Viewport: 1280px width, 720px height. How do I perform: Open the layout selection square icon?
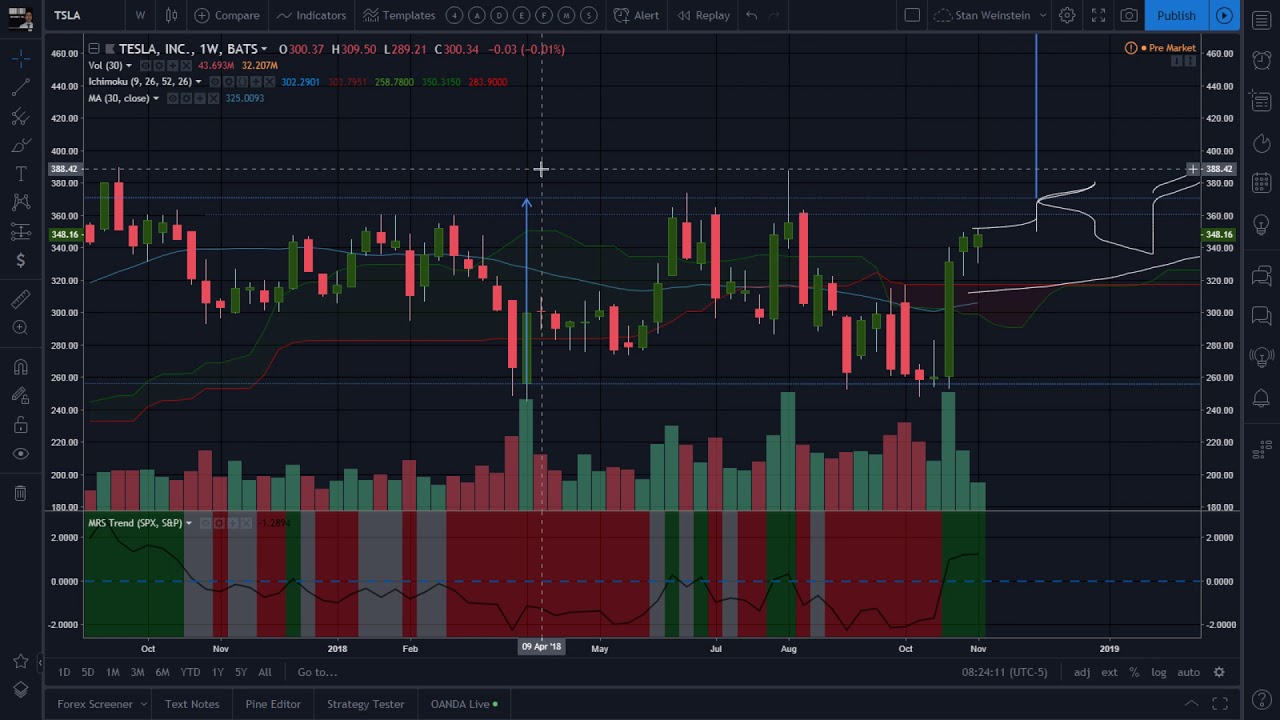(x=912, y=15)
